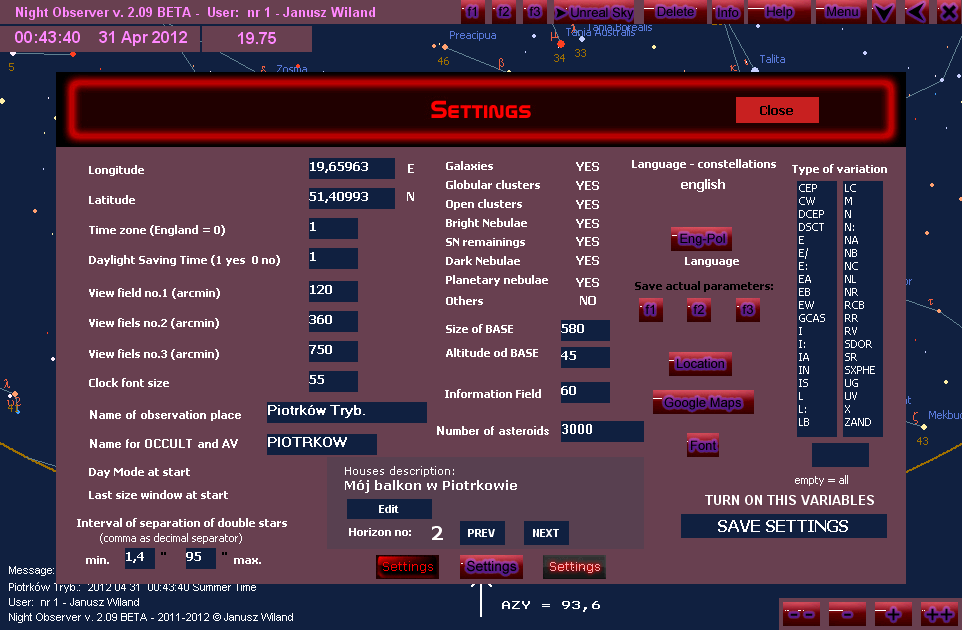Open the Menu button
Viewport: 962px width, 630px height.
pyautogui.click(x=842, y=12)
